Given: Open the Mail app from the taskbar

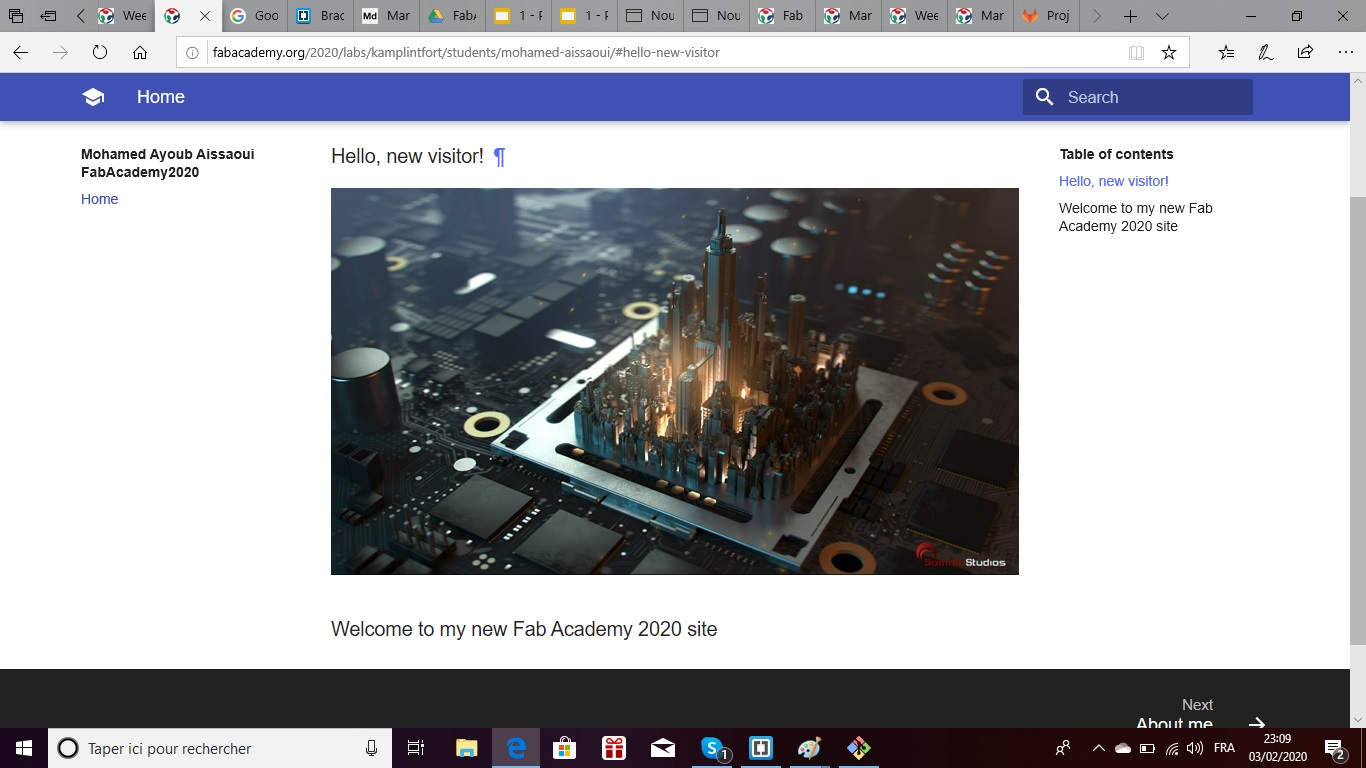Looking at the screenshot, I should pos(663,748).
